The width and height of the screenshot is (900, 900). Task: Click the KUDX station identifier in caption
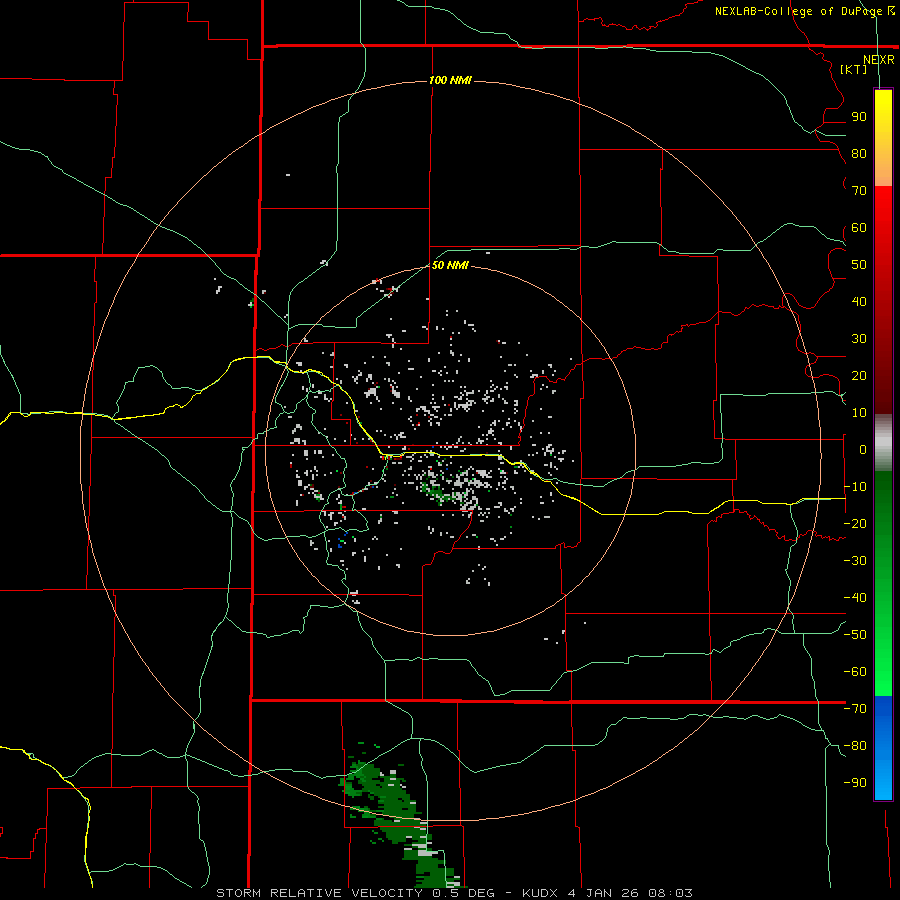tap(540, 893)
